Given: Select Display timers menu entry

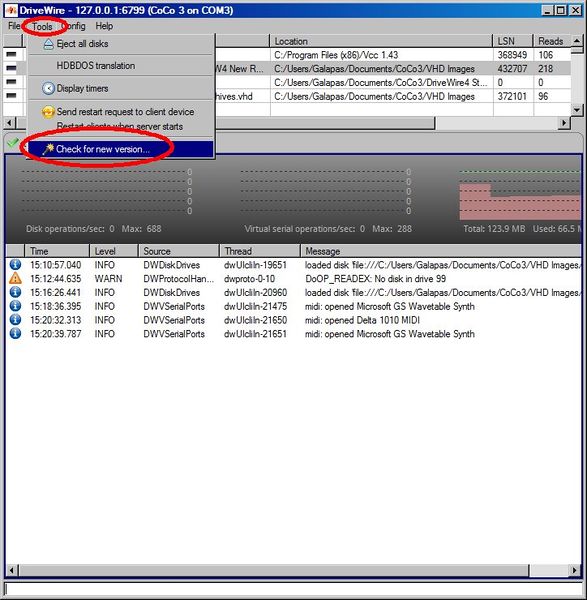Looking at the screenshot, I should pos(121,88).
